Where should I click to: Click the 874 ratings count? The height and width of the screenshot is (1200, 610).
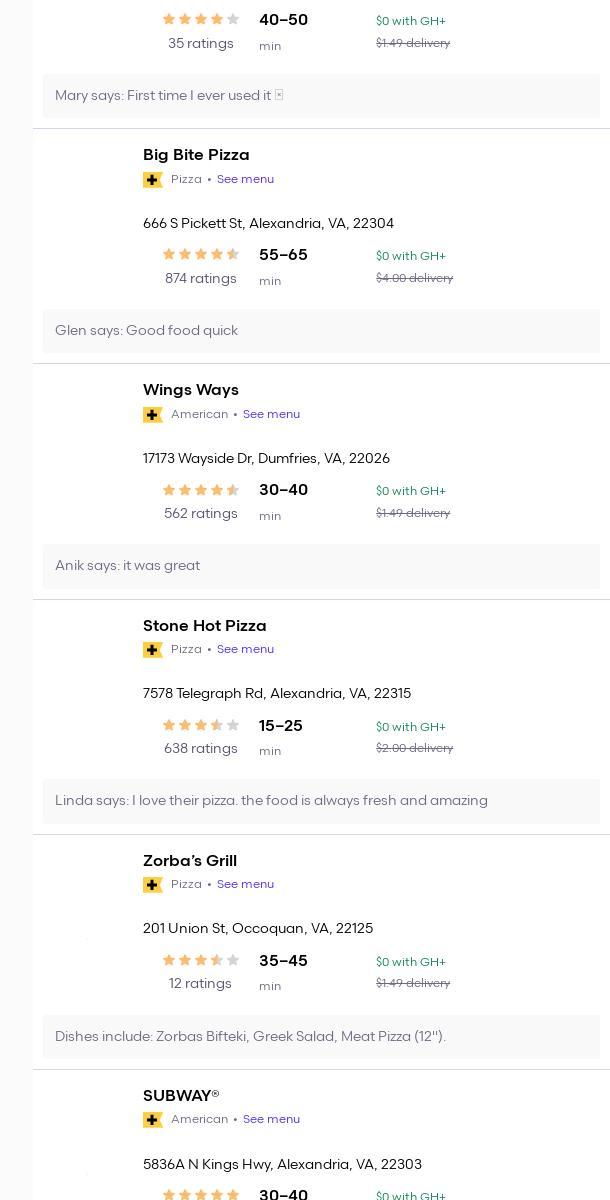coord(201,279)
